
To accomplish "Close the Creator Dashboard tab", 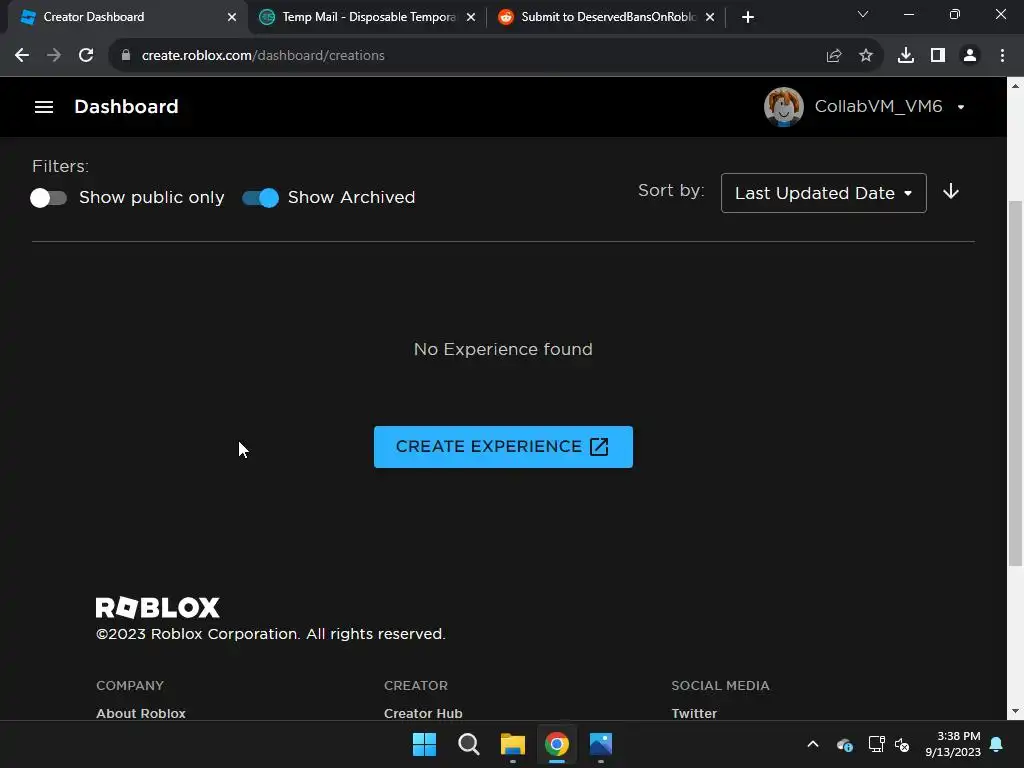I will [x=232, y=17].
